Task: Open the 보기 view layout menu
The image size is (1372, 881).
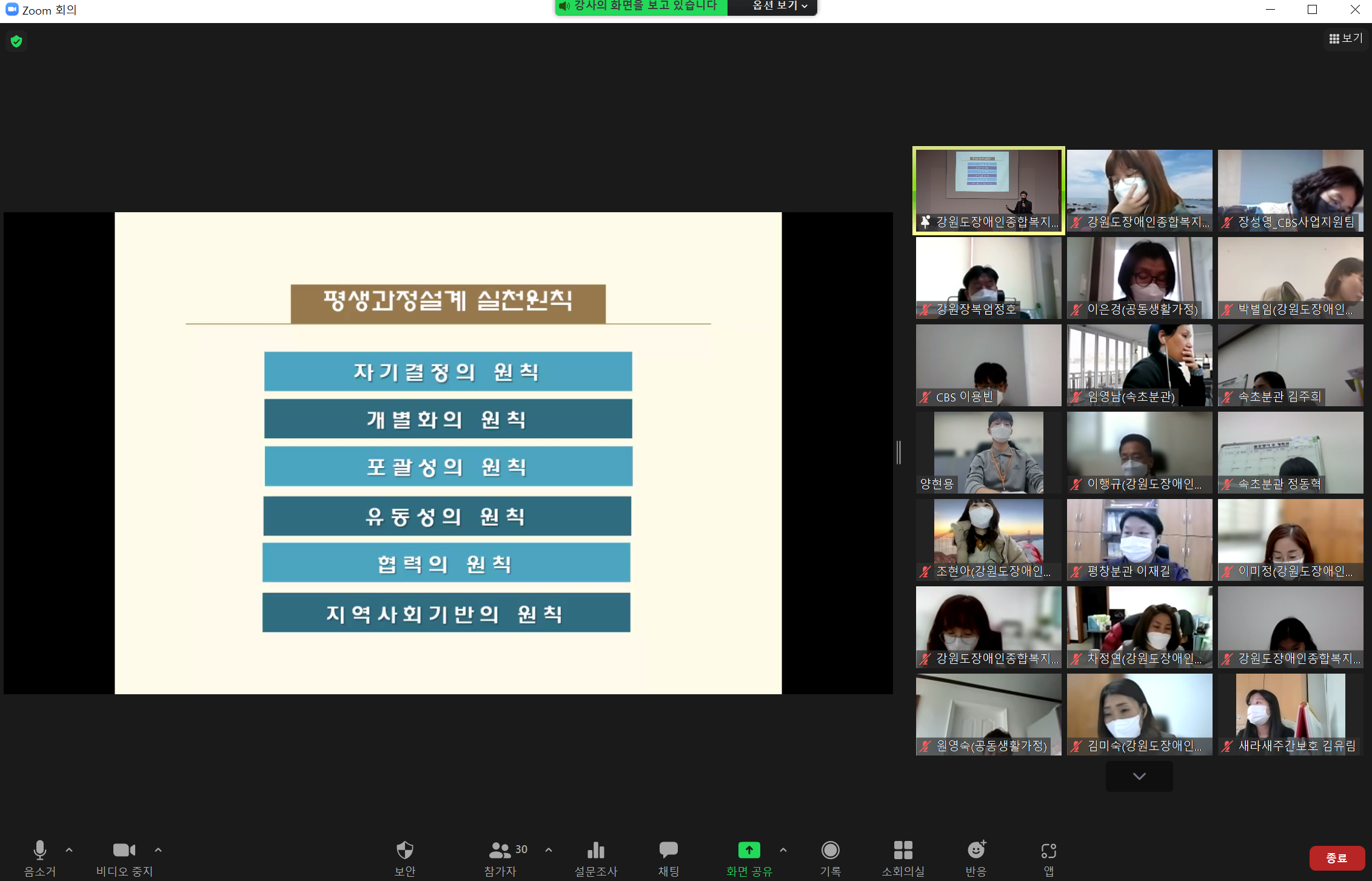Action: pos(1346,38)
